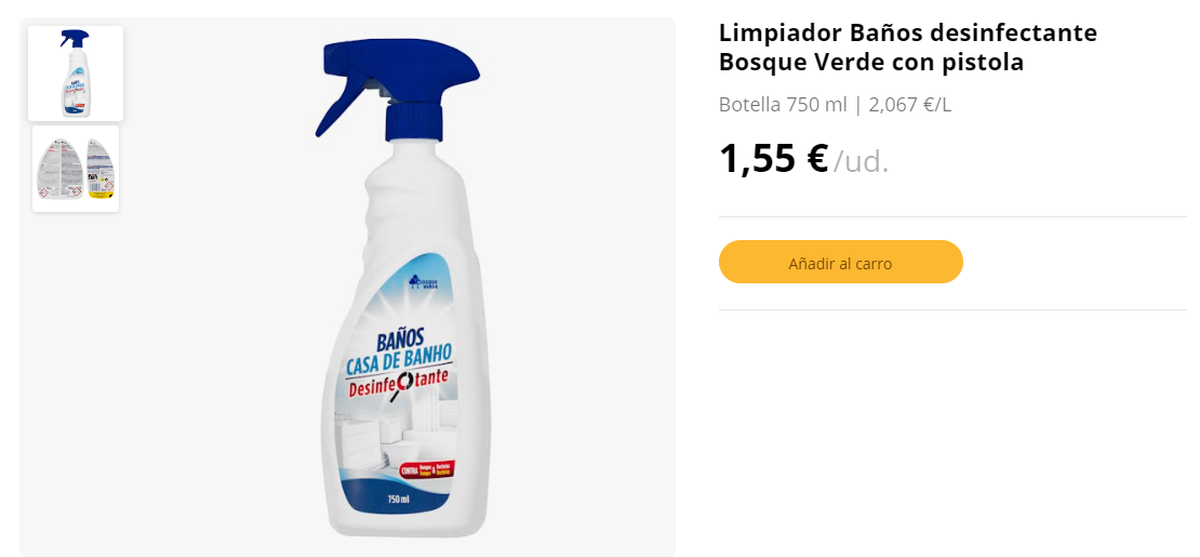Viewport: 1200px width, 557px height.
Task: Select the back-label bottles thumbnail
Action: pos(75,168)
